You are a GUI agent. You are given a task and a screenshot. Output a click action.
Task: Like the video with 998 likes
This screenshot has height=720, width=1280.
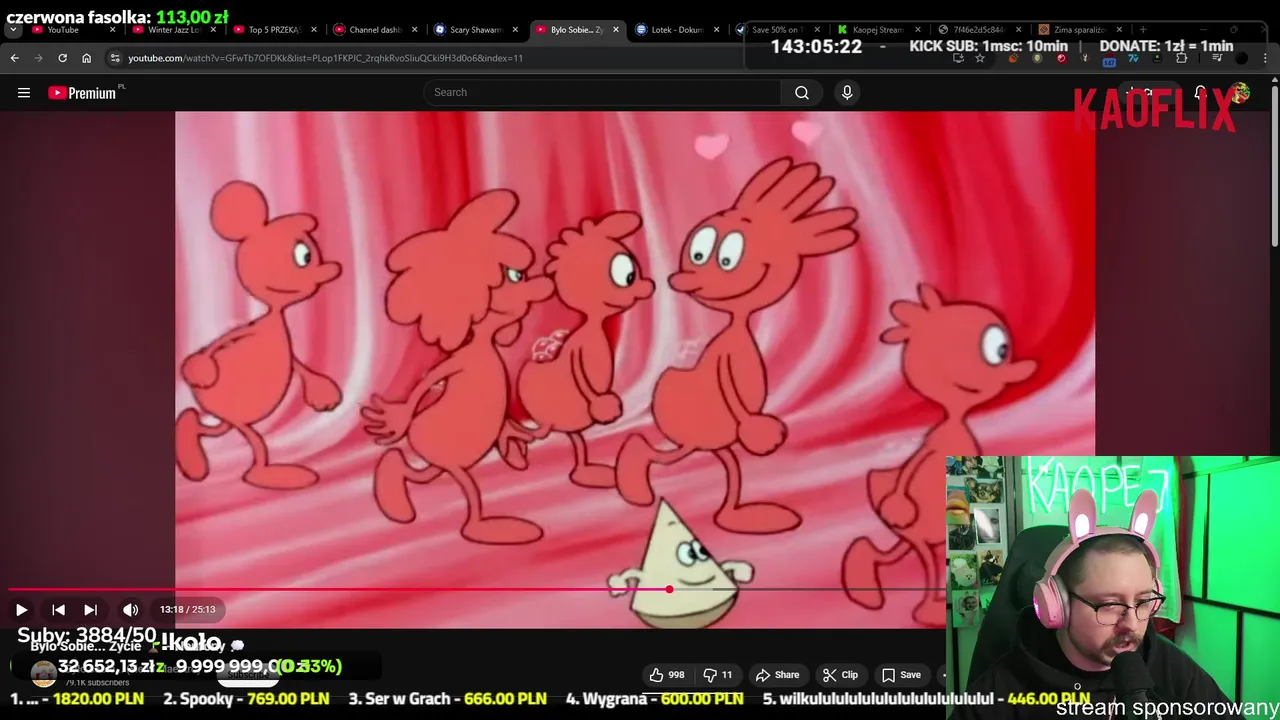[x=667, y=675]
